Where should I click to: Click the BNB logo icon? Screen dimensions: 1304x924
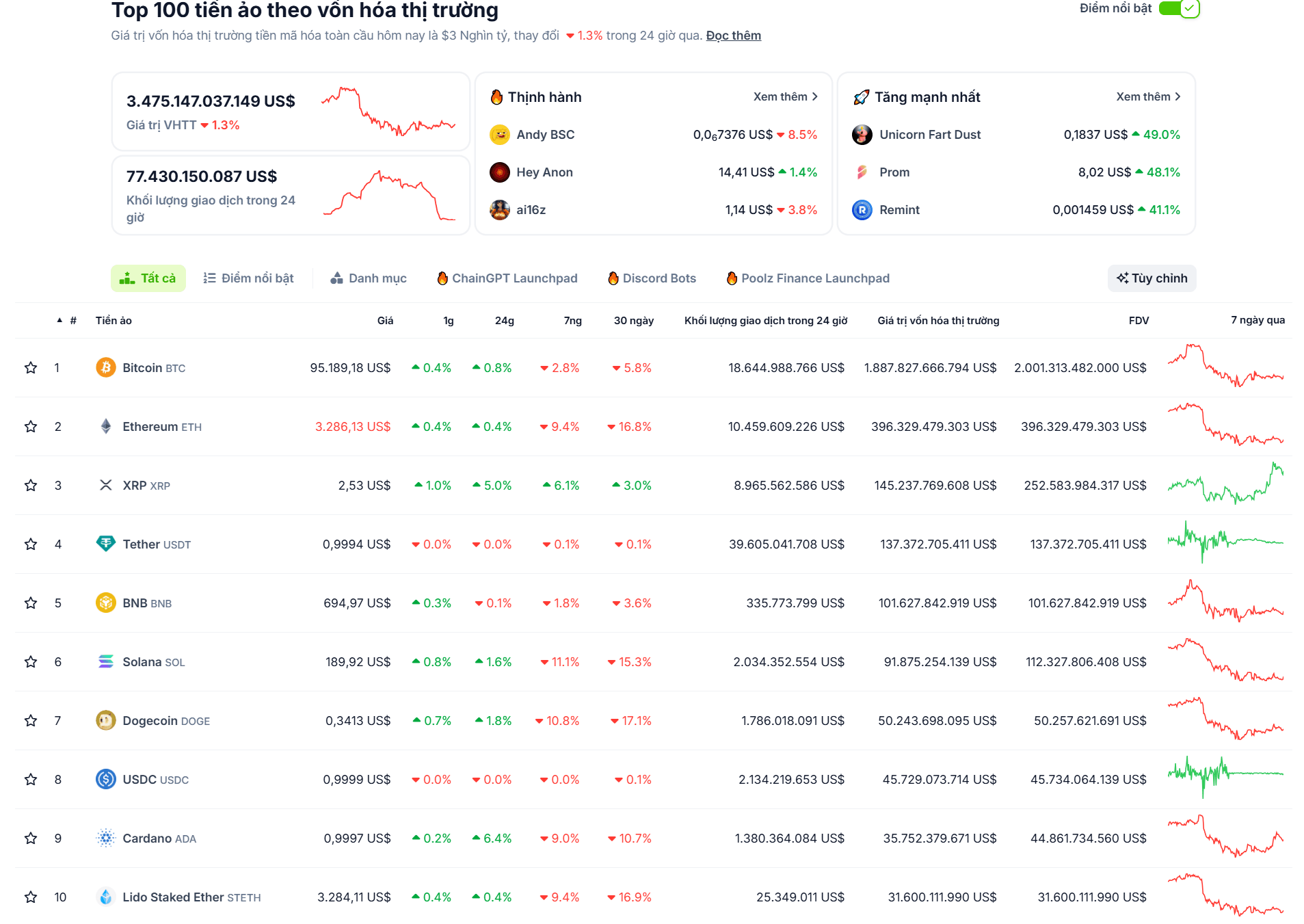[x=105, y=603]
